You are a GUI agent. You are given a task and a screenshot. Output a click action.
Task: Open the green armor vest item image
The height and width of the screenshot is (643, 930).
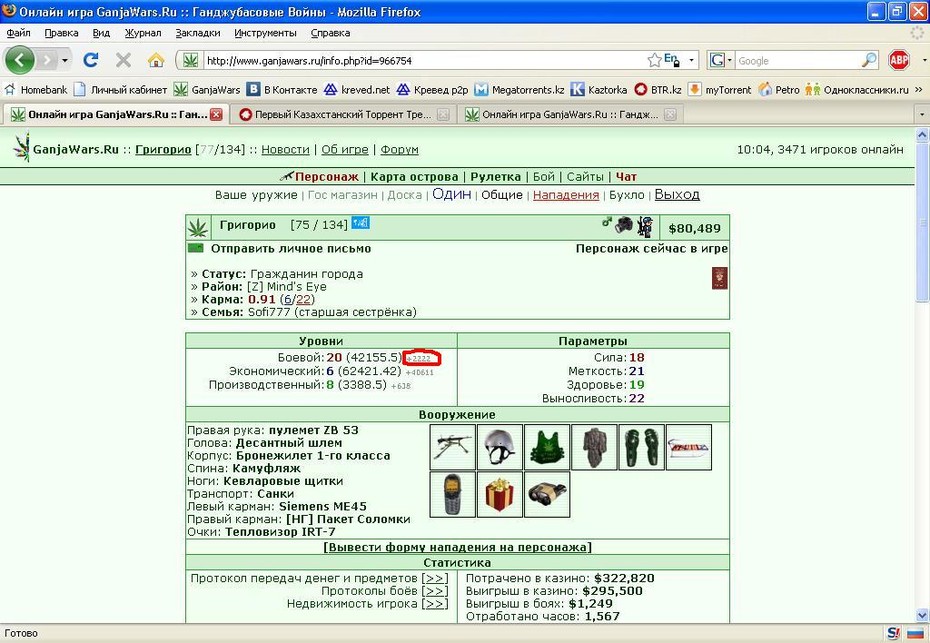click(x=547, y=447)
